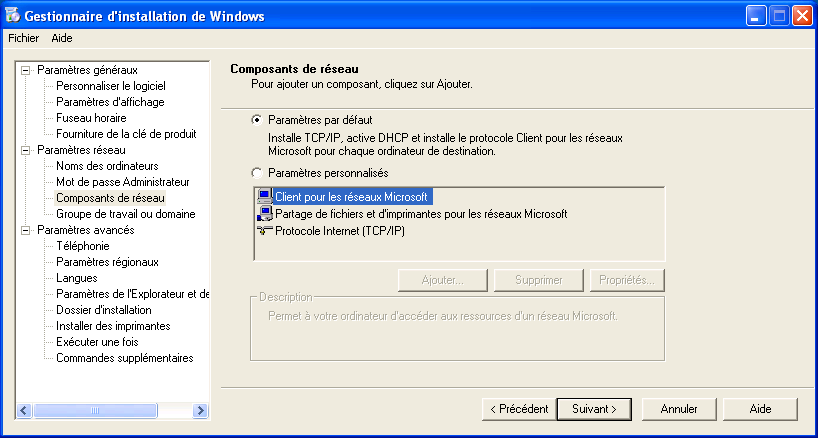Select the 'Protocole Internet (TCP/IP)' list entry

click(x=340, y=231)
